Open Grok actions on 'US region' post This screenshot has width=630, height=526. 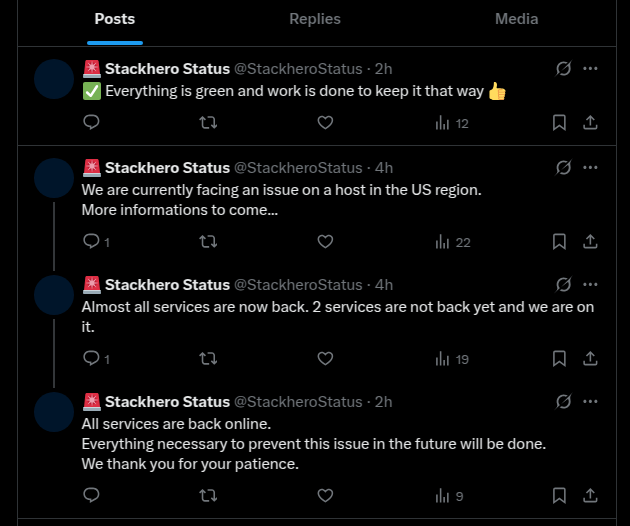[563, 168]
